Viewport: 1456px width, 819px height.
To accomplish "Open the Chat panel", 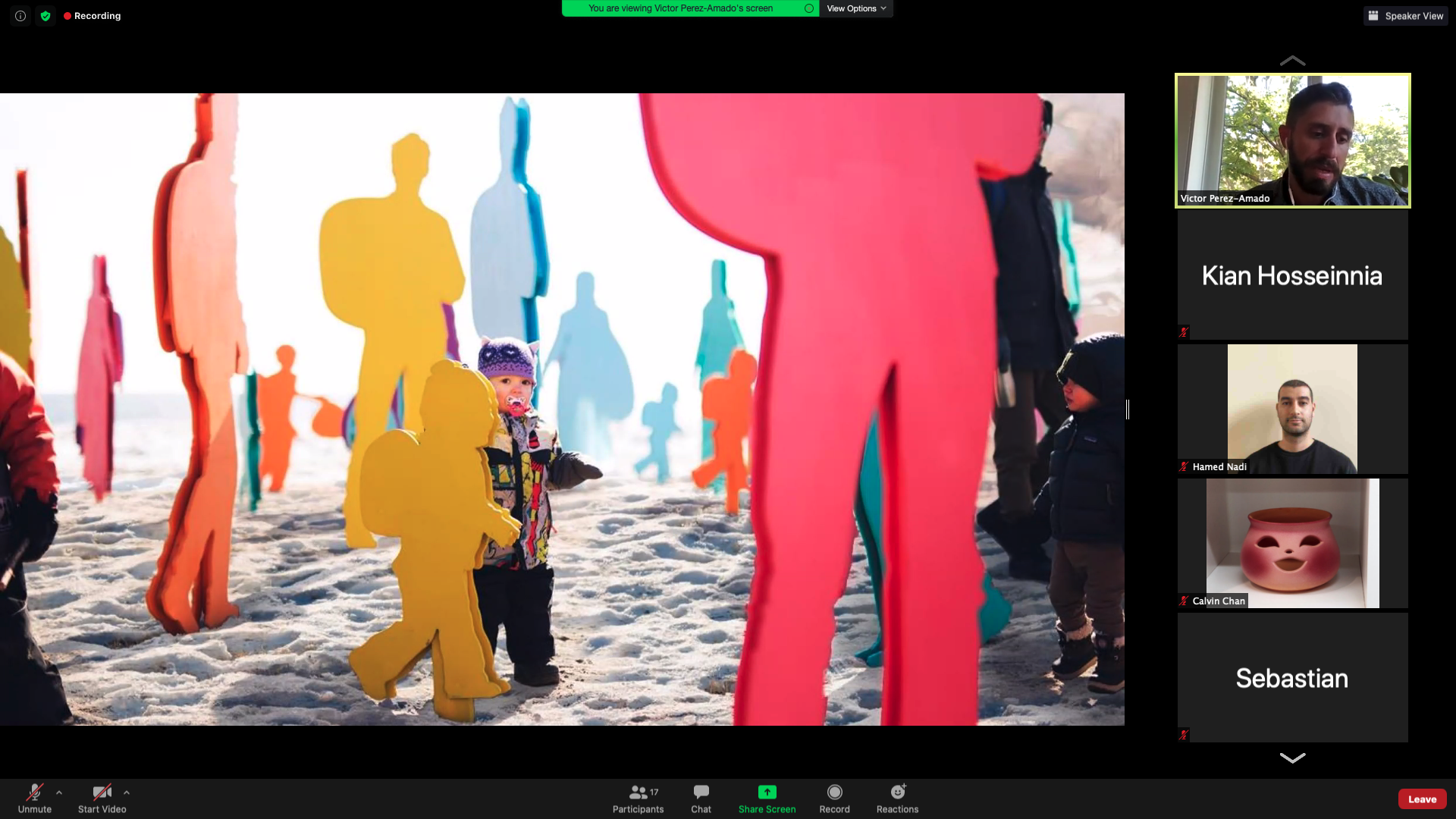I will [701, 799].
